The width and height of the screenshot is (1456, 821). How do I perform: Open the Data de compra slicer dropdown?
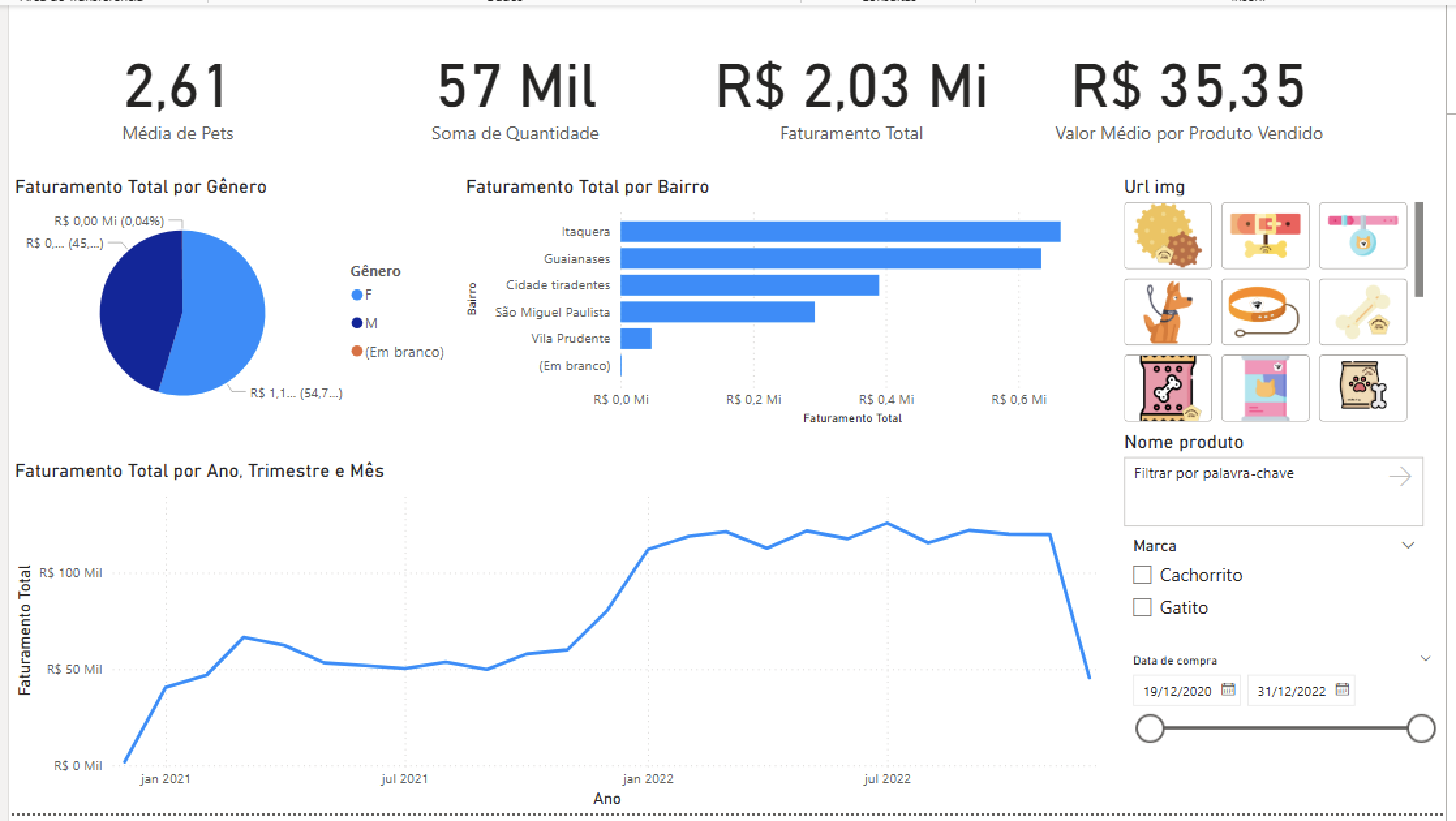pyautogui.click(x=1425, y=659)
